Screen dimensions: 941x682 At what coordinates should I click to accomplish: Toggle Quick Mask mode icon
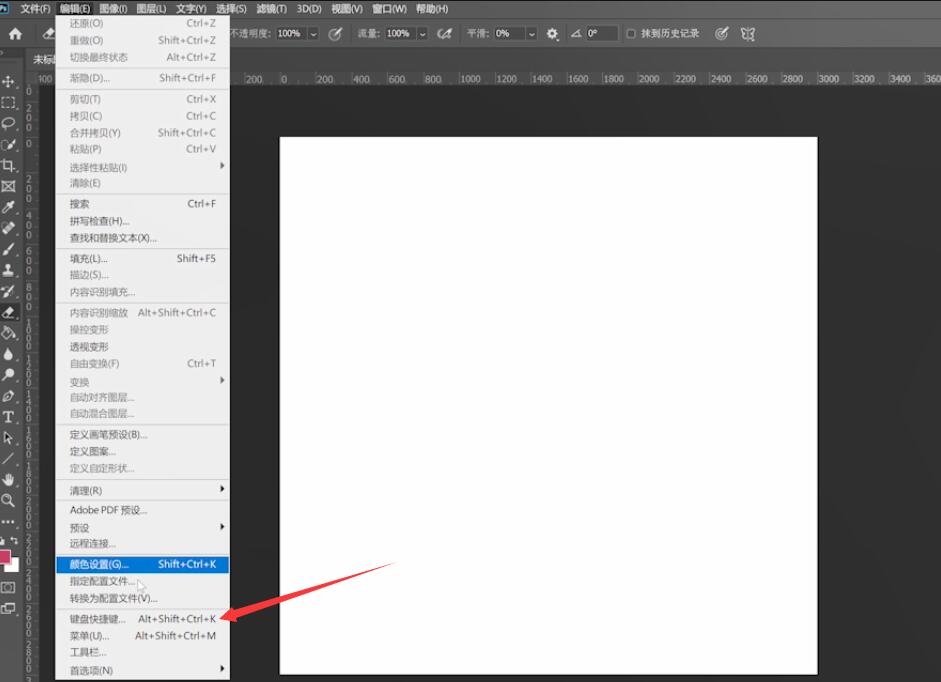coord(8,587)
